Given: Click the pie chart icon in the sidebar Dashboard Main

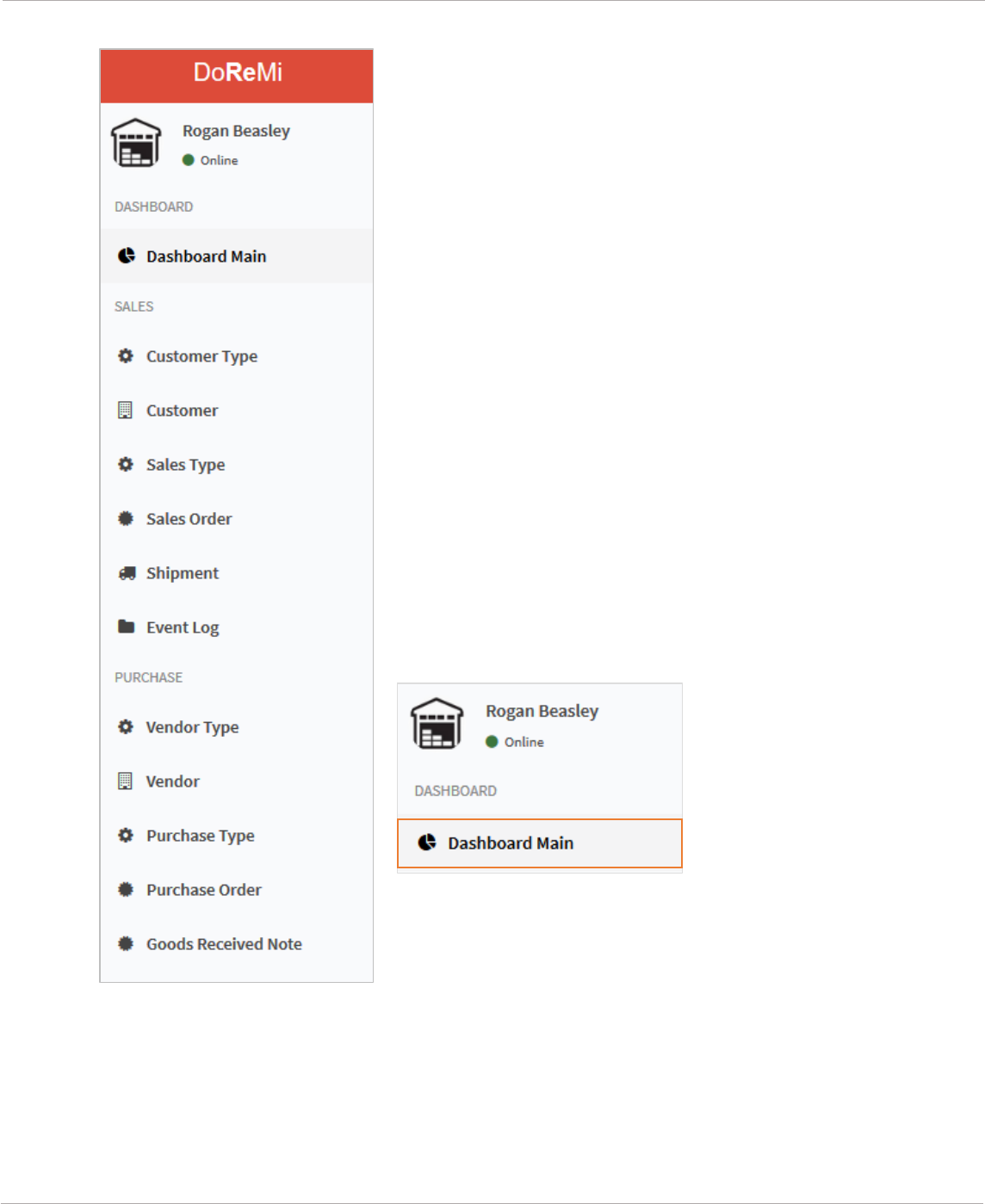Looking at the screenshot, I should pos(127,256).
